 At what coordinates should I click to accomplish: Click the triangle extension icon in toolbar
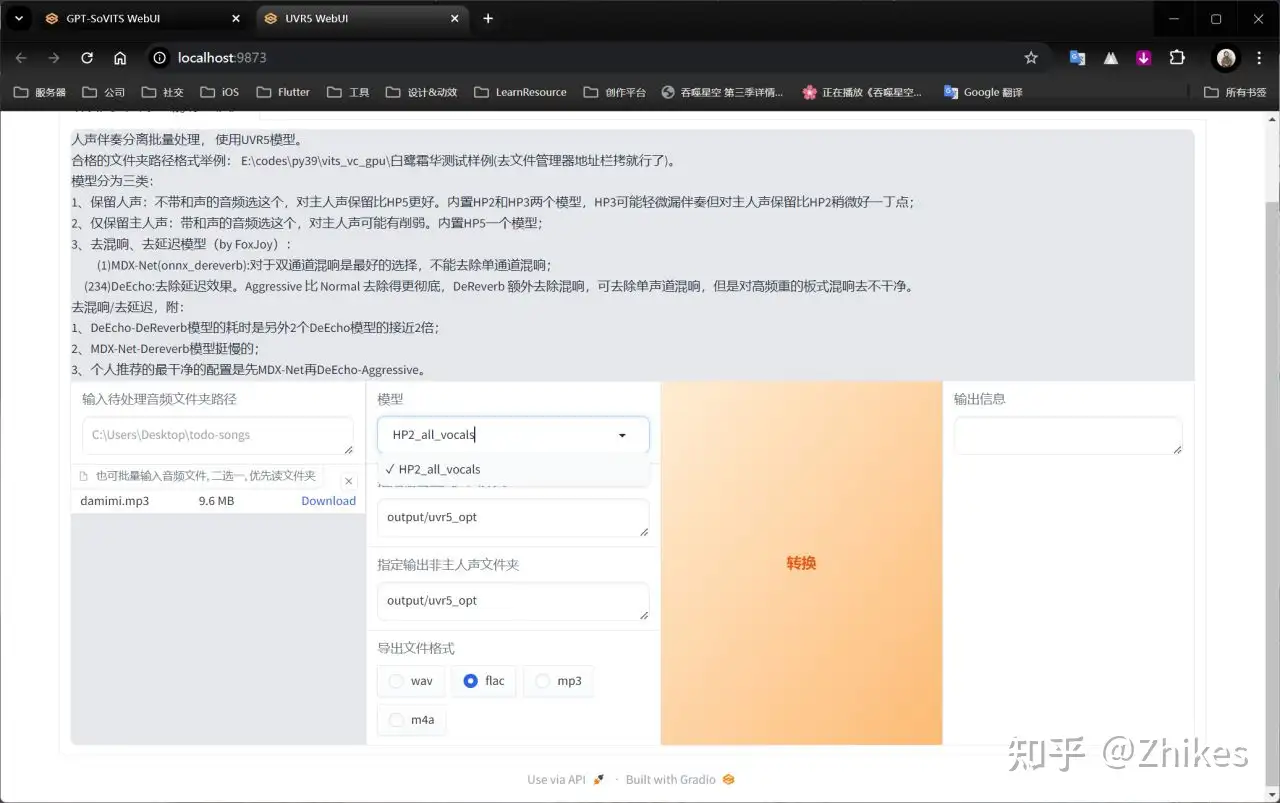point(1111,58)
